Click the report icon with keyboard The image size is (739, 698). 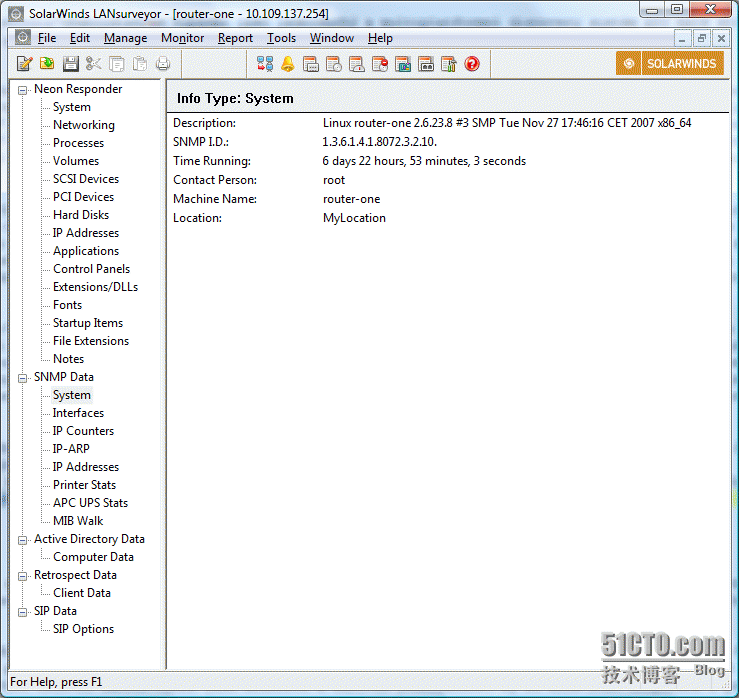coord(311,64)
